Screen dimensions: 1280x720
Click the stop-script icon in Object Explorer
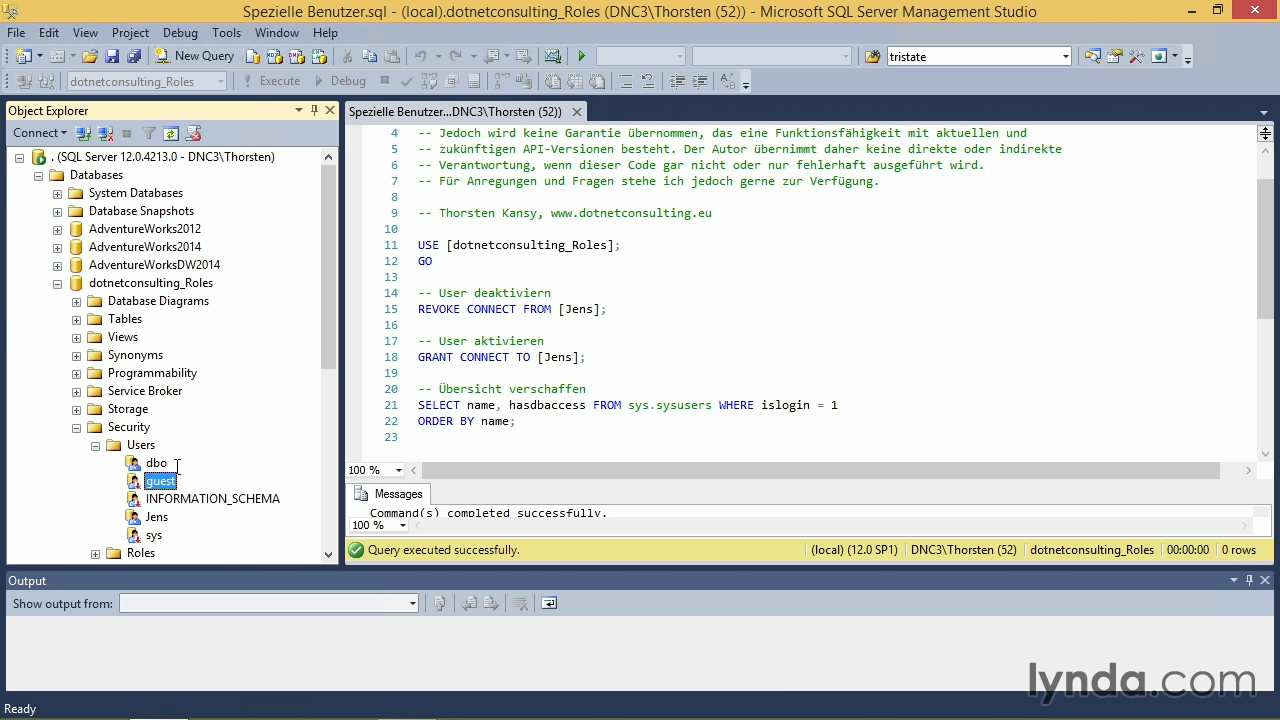point(194,133)
